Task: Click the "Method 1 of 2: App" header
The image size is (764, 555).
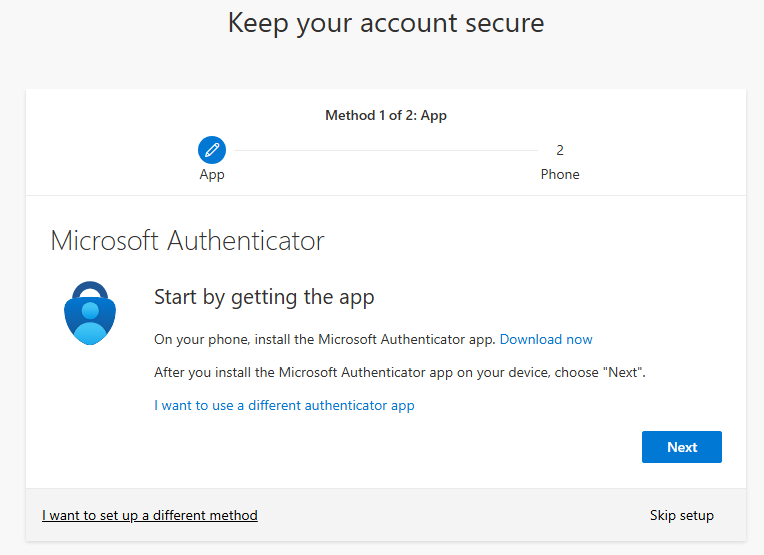Action: pos(386,115)
